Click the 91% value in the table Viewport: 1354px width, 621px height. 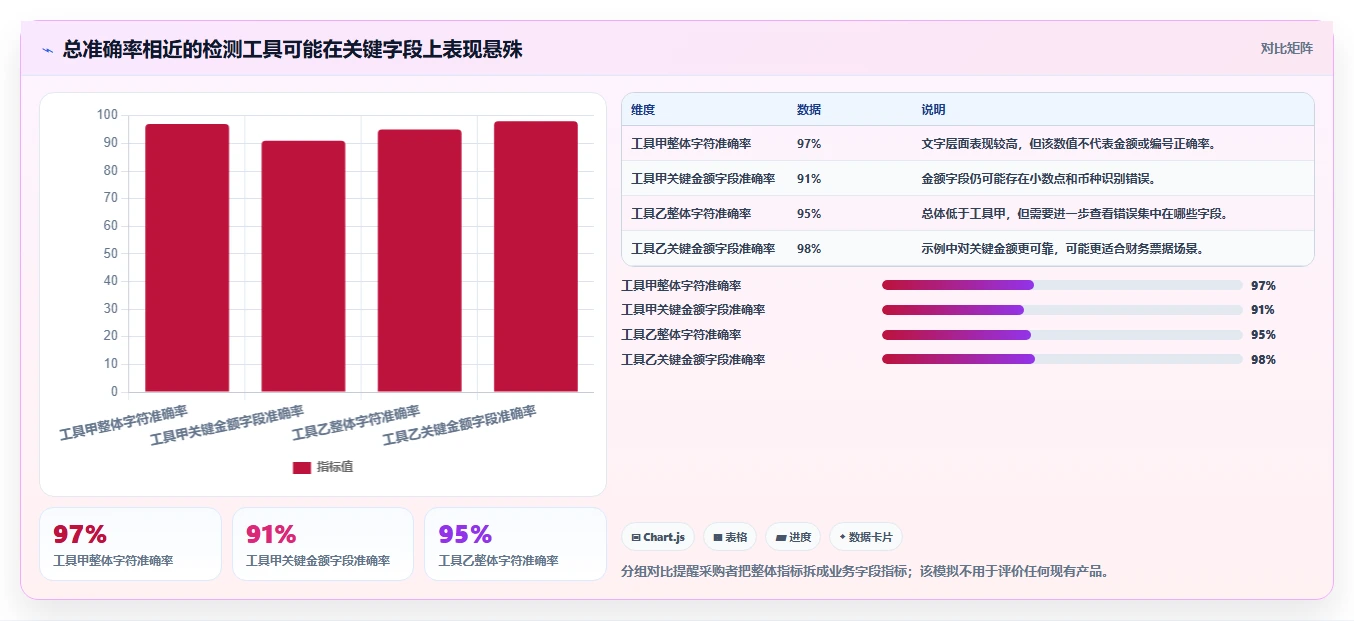pos(809,179)
